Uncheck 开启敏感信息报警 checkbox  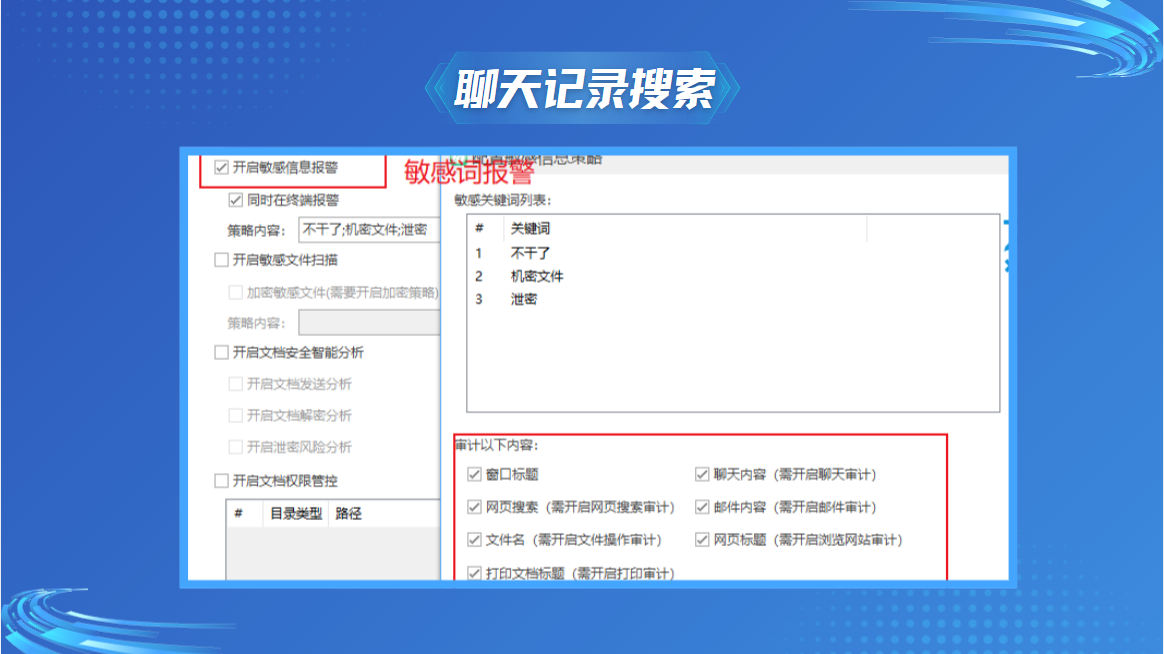(x=221, y=167)
